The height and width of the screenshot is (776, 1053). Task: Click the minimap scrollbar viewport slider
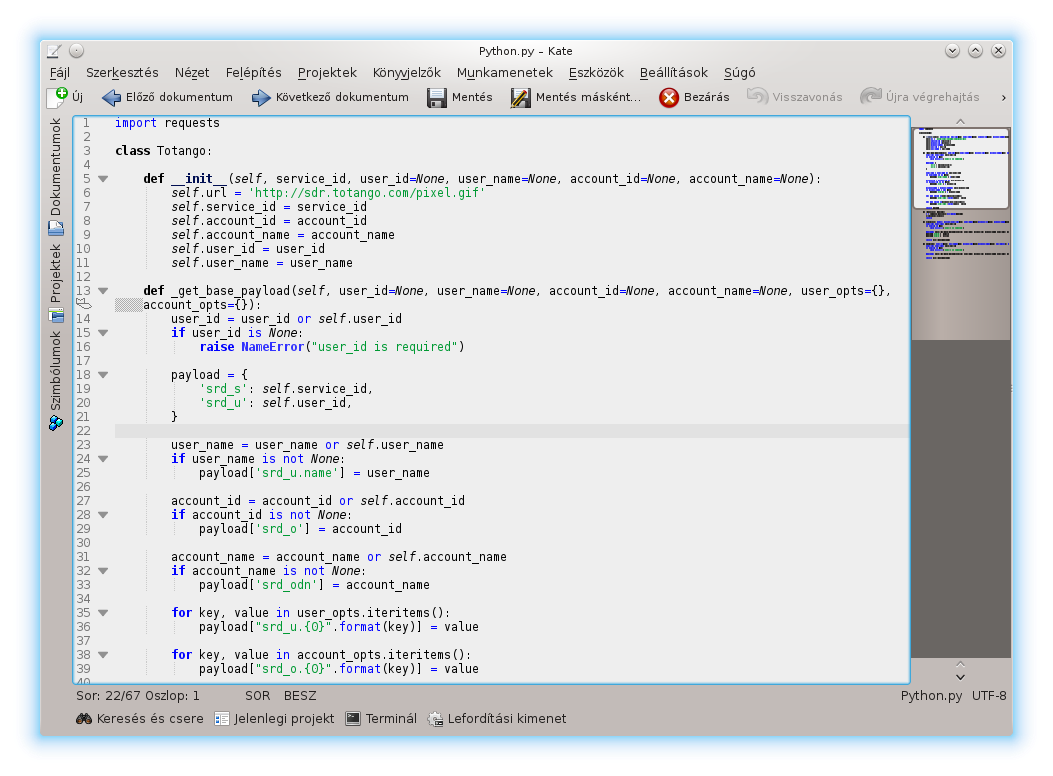[x=961, y=168]
